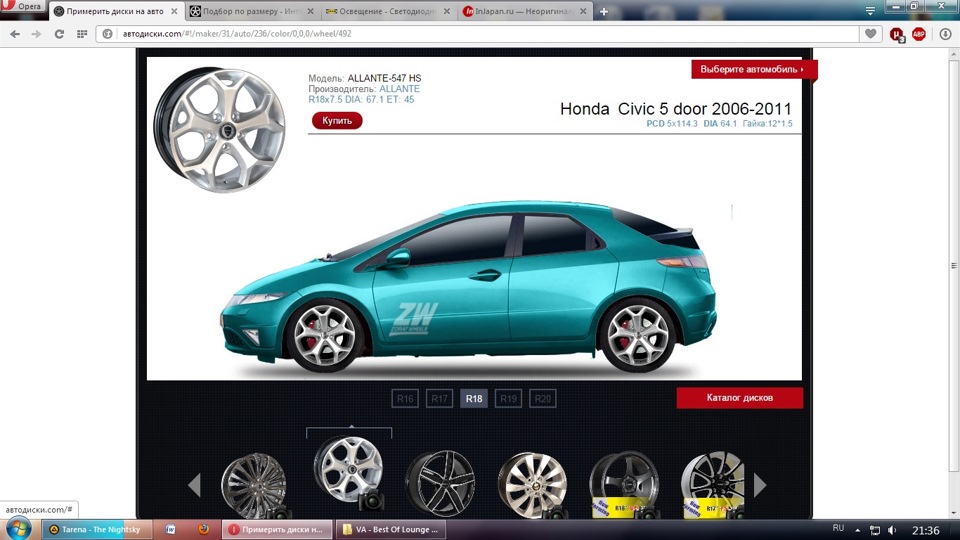Screen dimensions: 960x540
Task: Click the page vertical scrollbar
Action: point(953,266)
